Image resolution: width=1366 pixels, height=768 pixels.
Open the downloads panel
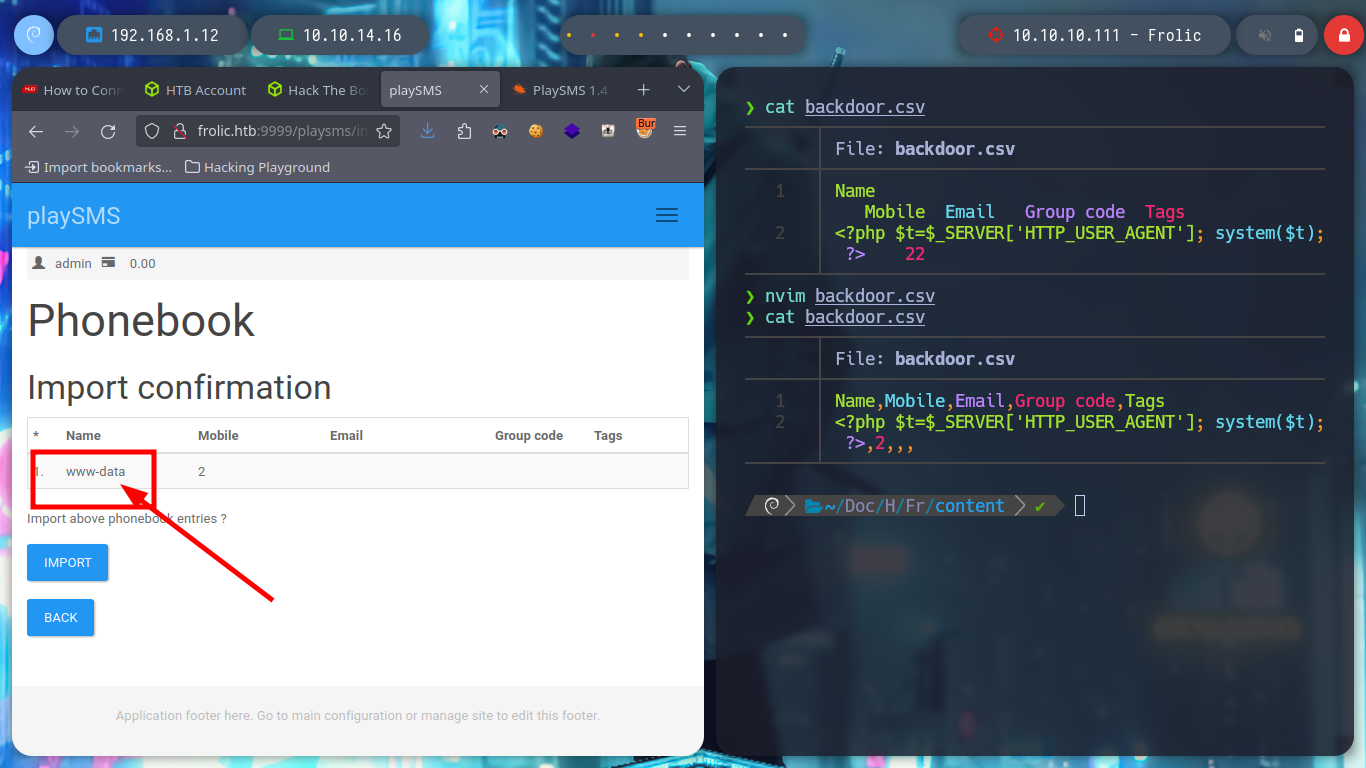428,131
